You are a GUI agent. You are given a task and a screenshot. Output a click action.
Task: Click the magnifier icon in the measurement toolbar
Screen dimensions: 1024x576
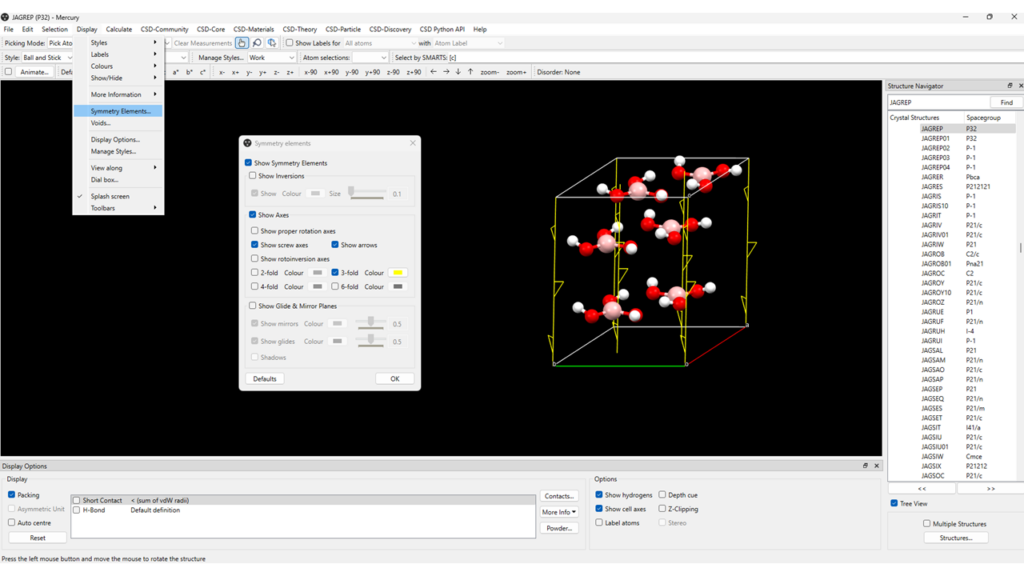pyautogui.click(x=257, y=43)
